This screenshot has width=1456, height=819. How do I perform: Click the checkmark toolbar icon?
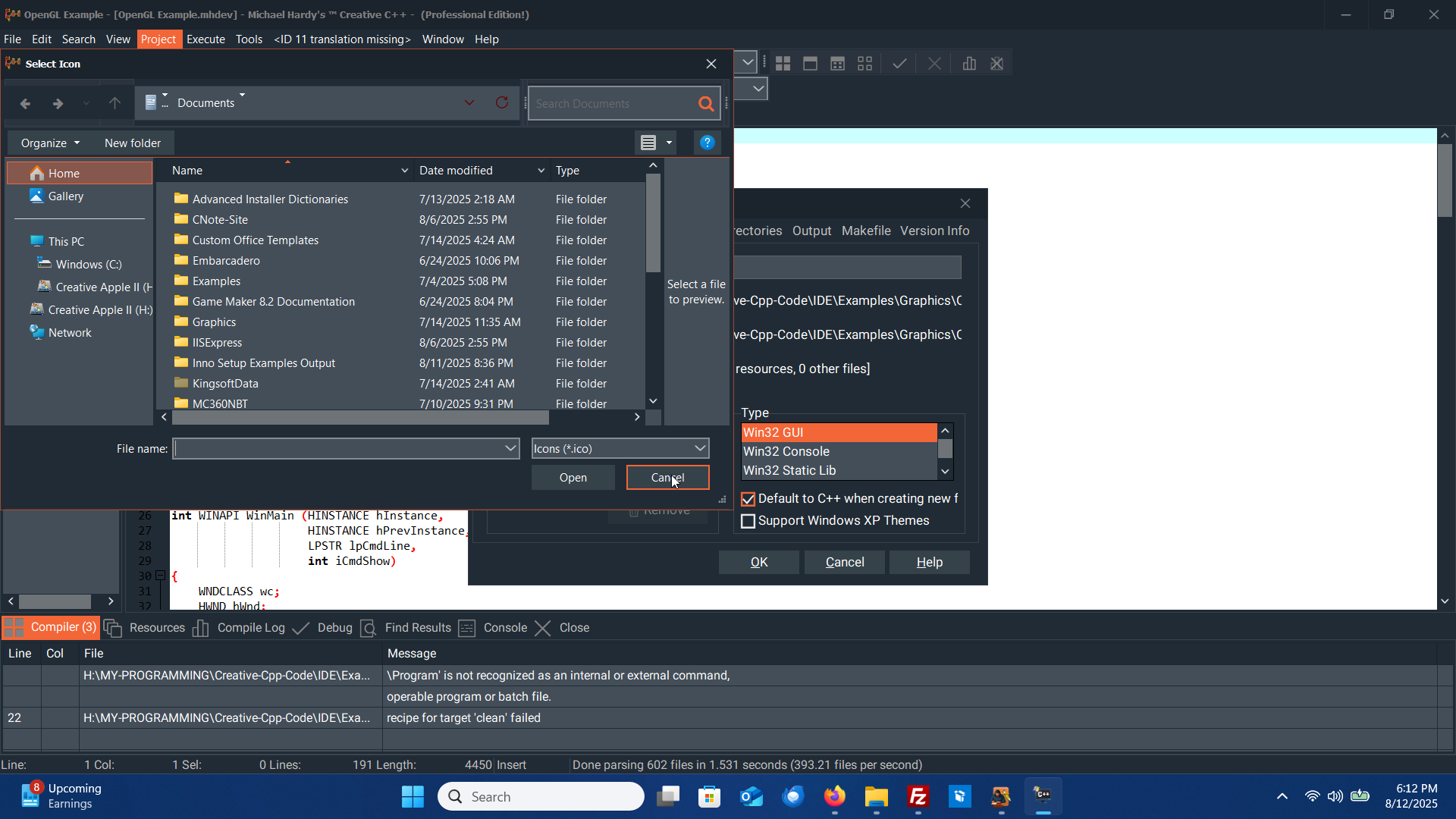click(x=899, y=64)
